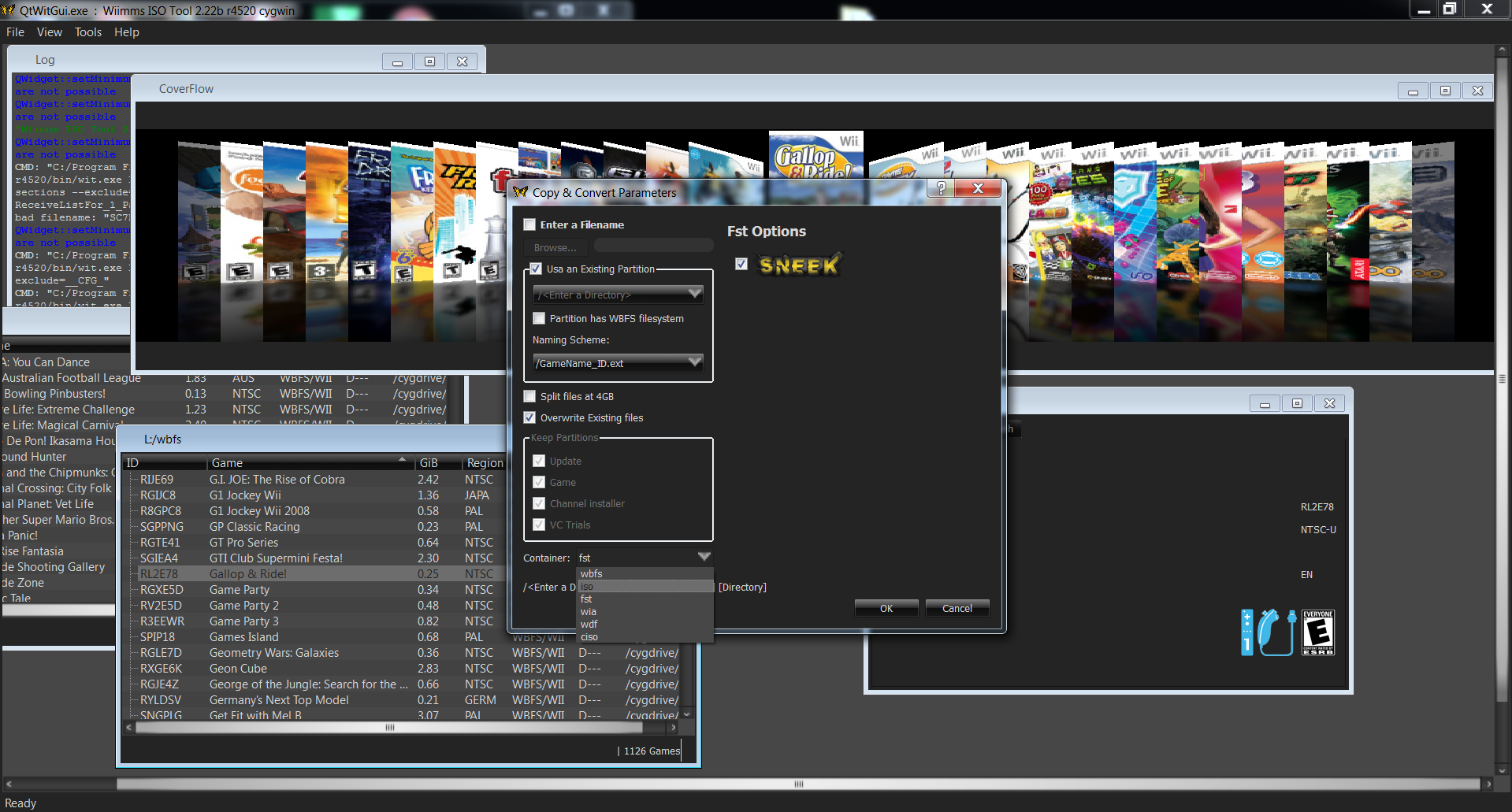Uncheck Overwrite Existing files
The image size is (1512, 812).
pyautogui.click(x=529, y=417)
